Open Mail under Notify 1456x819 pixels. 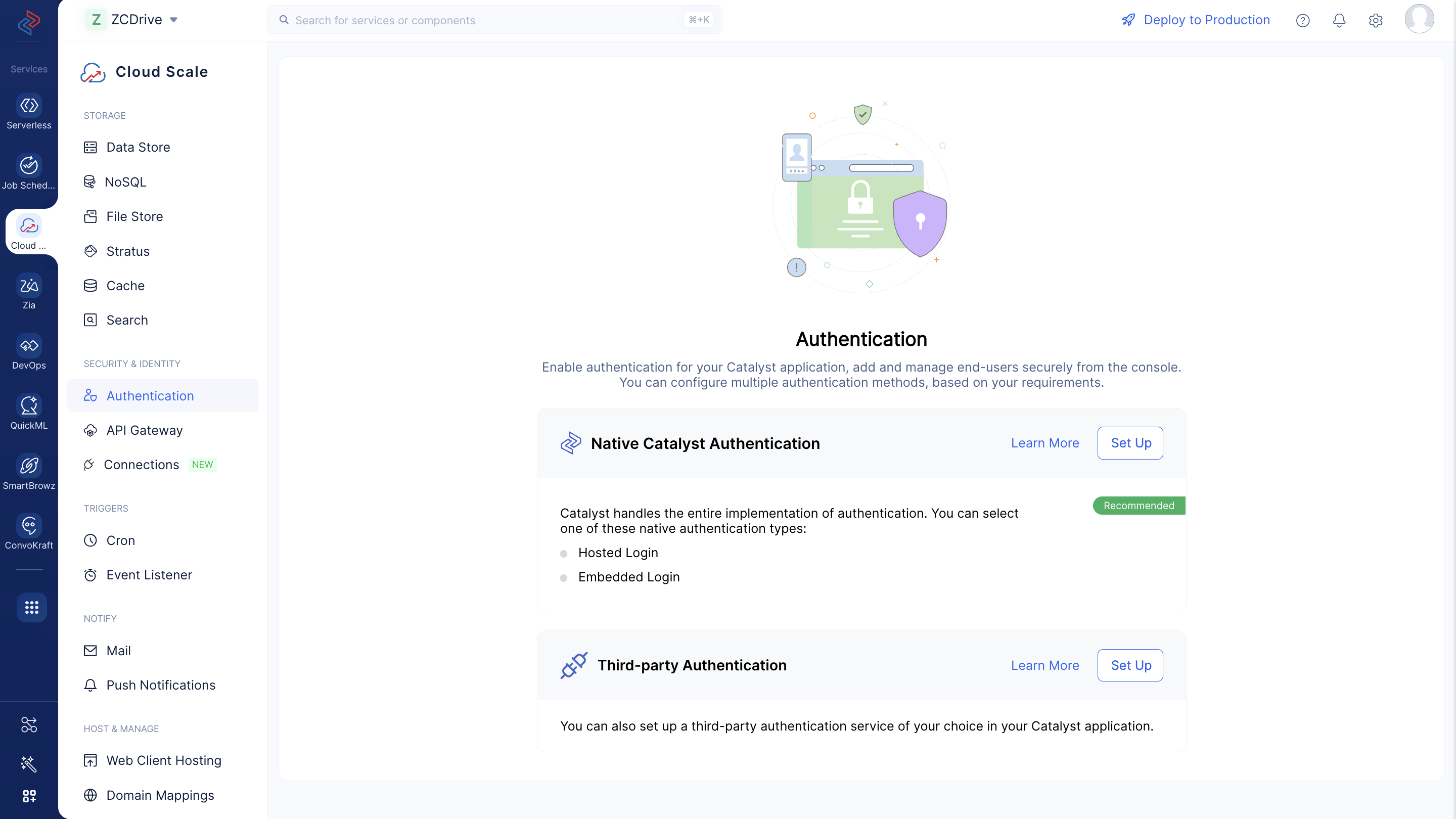click(x=162, y=651)
